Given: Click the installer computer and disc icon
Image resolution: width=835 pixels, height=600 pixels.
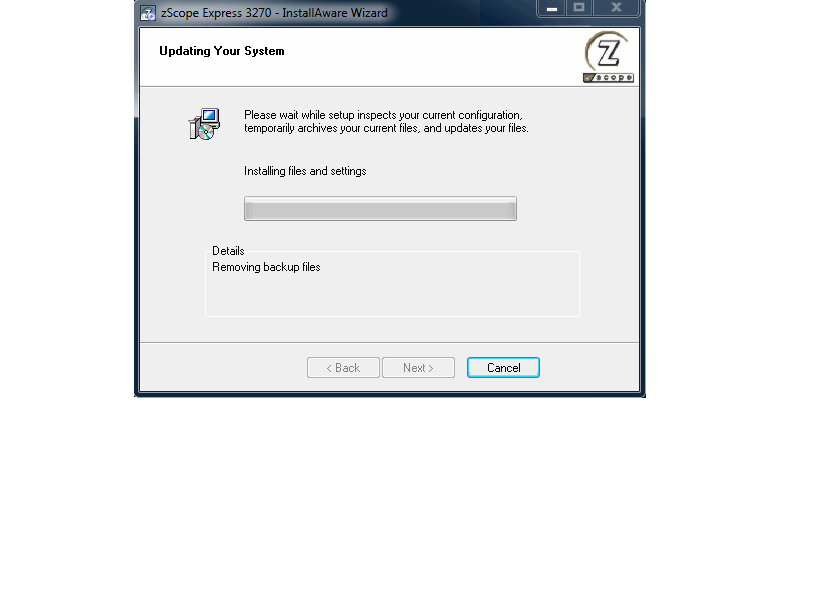Looking at the screenshot, I should pos(204,124).
